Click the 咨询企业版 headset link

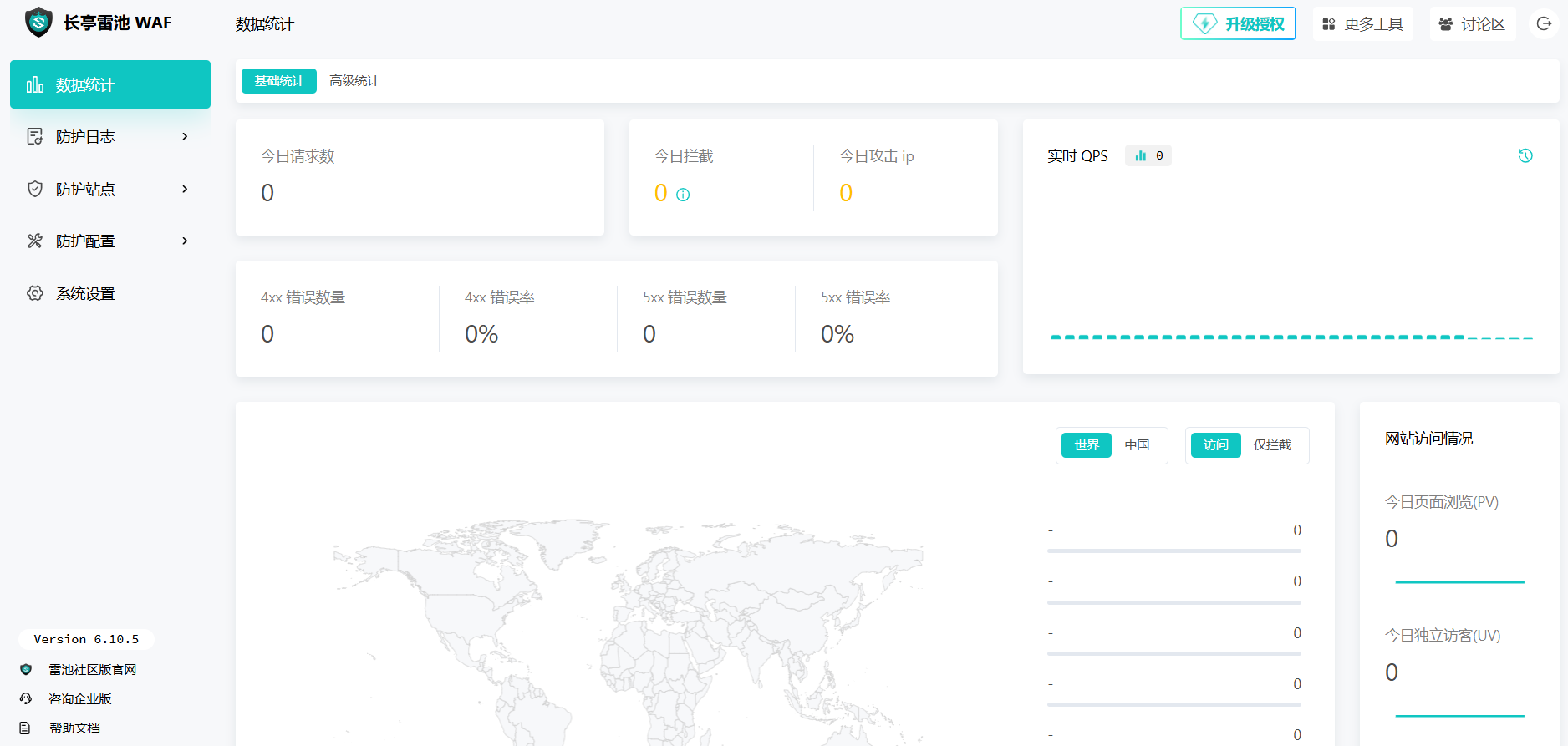[x=79, y=698]
